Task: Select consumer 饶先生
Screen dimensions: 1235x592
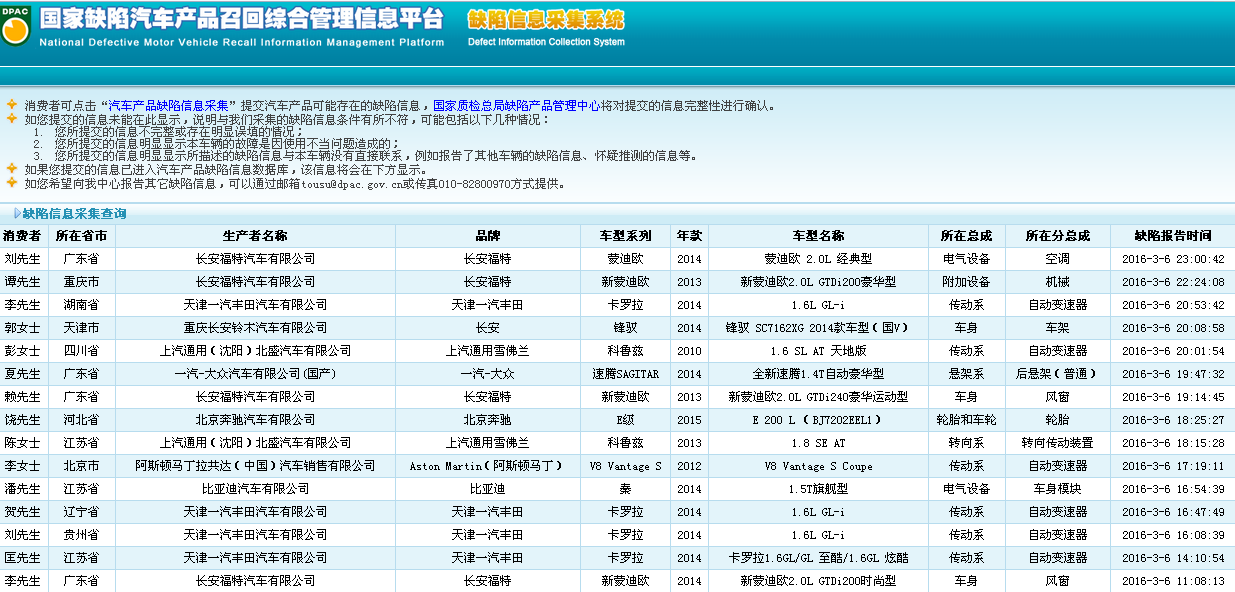Action: click(x=24, y=420)
